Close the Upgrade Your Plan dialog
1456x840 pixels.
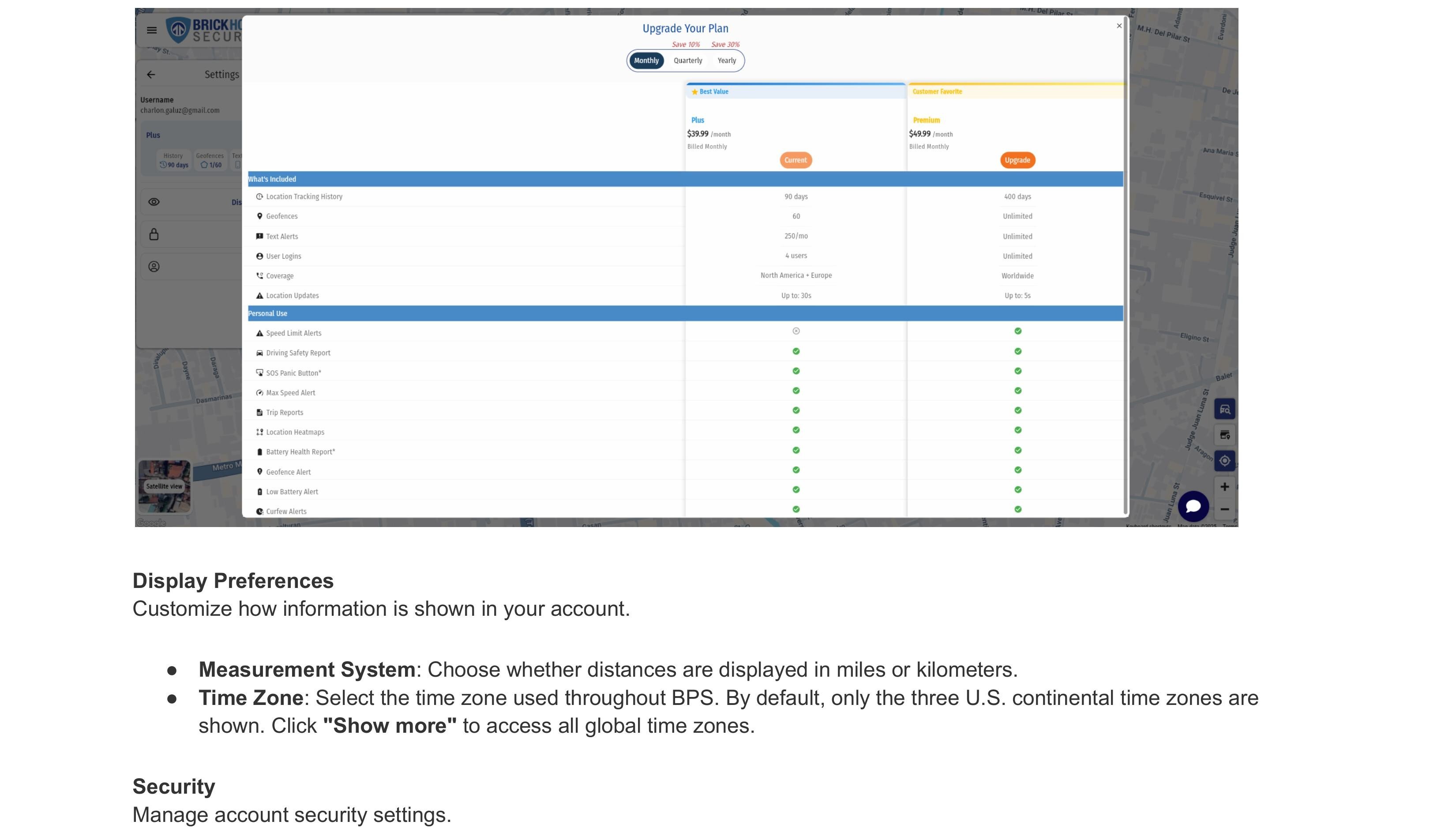click(x=1118, y=26)
